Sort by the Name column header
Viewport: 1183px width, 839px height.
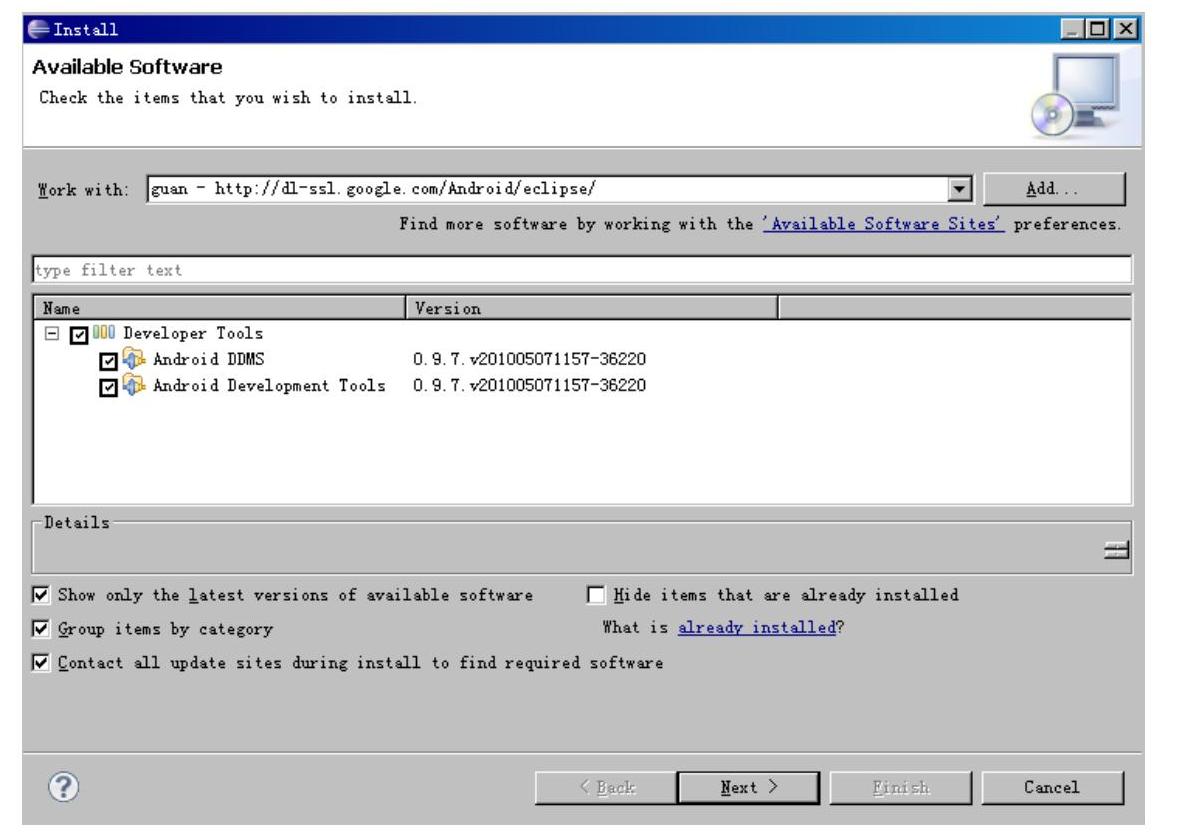220,308
